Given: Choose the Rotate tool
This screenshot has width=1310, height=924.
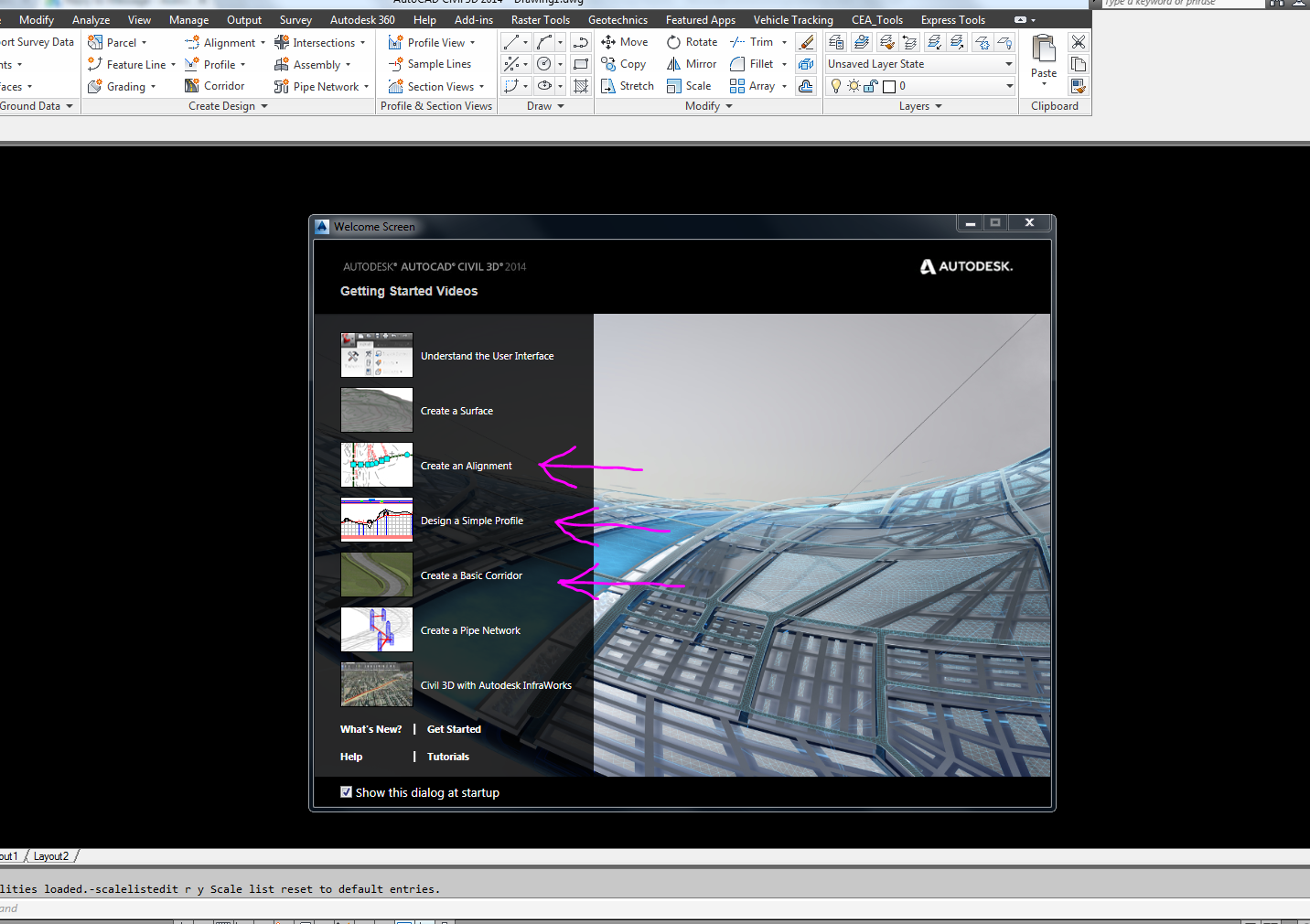Looking at the screenshot, I should coord(692,42).
